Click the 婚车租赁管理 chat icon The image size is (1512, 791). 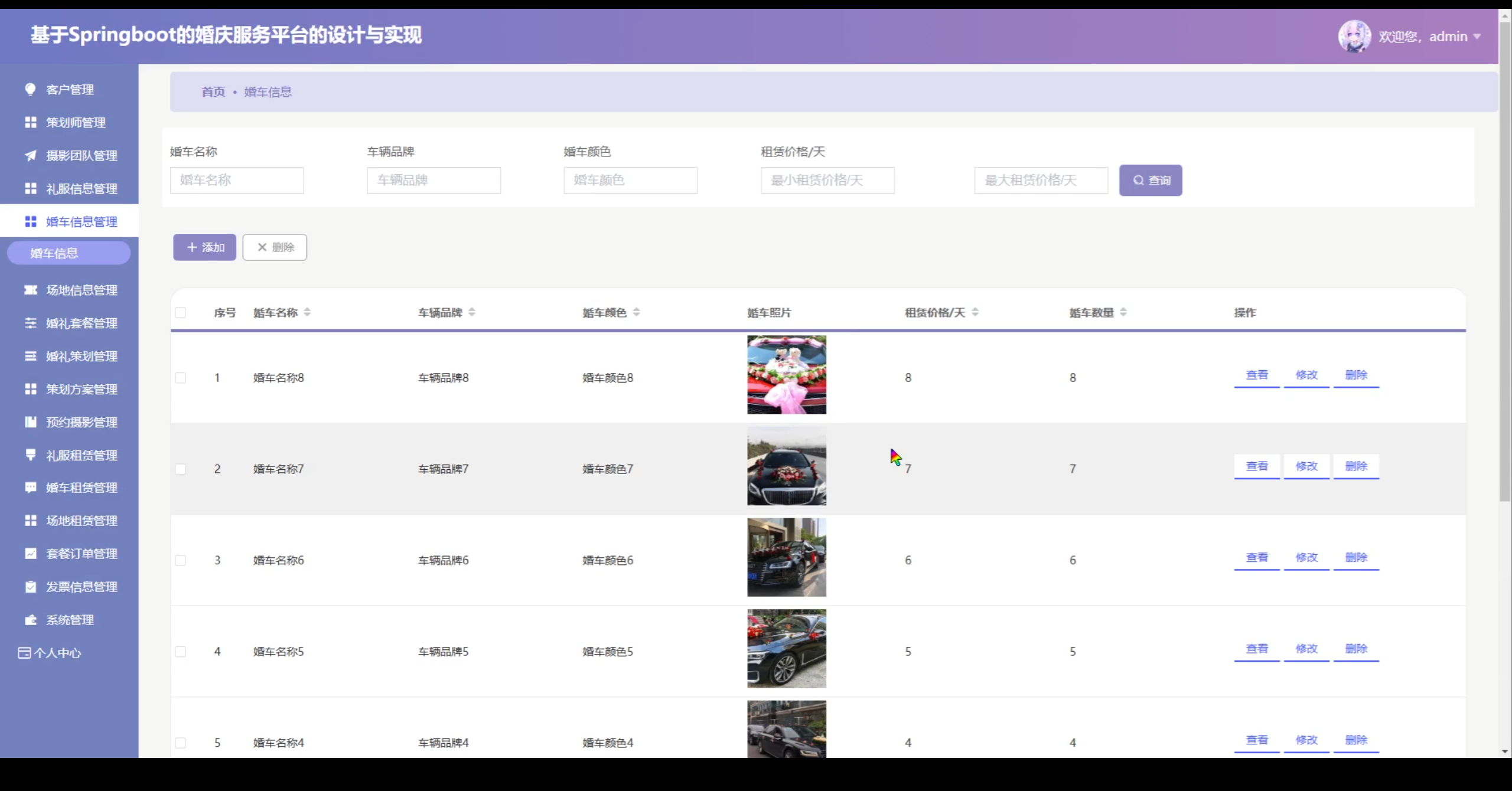(30, 488)
